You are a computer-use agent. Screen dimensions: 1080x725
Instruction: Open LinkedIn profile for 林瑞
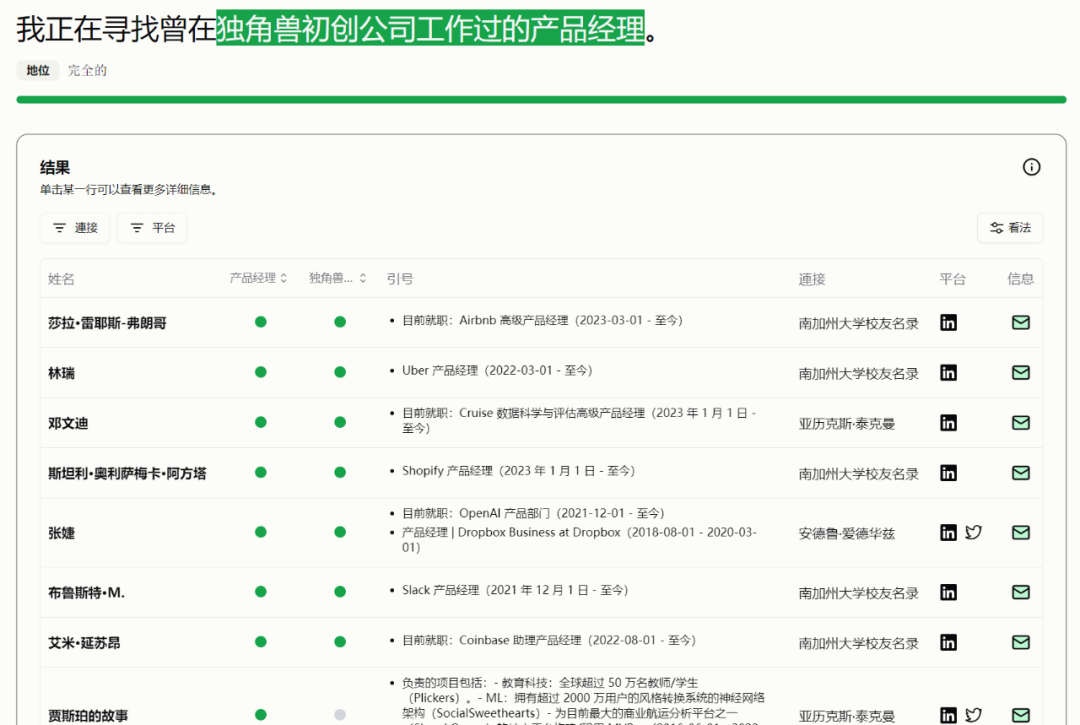948,372
